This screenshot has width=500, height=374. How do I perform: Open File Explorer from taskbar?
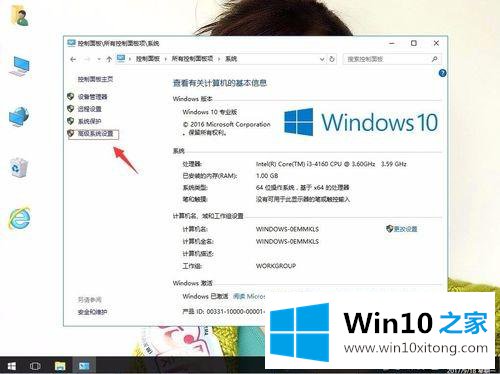point(60,366)
